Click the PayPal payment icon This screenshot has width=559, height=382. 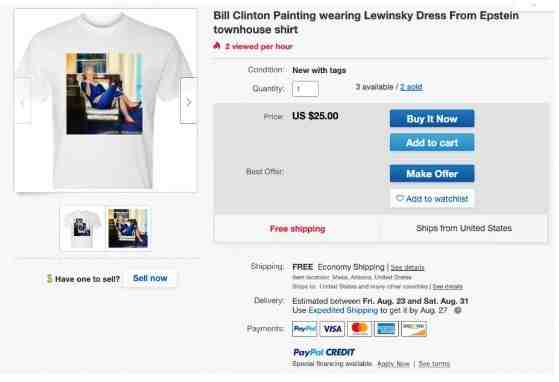tap(304, 329)
